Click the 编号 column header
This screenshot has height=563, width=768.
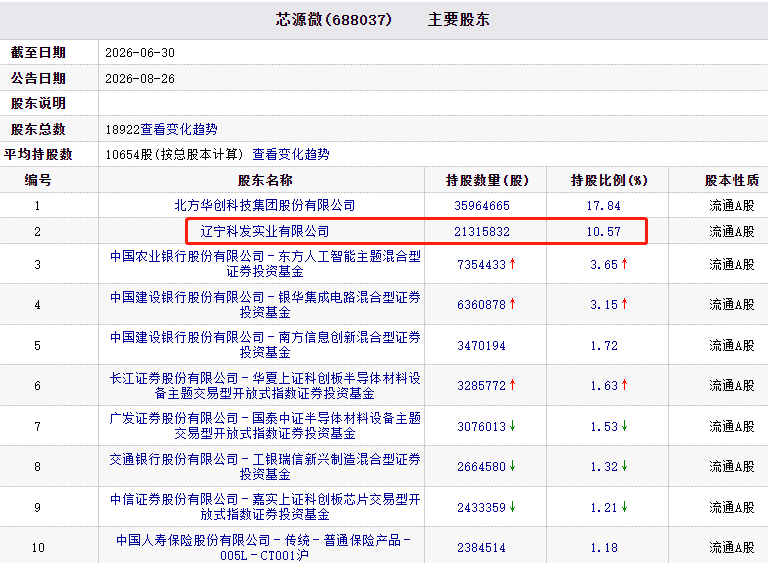38,180
